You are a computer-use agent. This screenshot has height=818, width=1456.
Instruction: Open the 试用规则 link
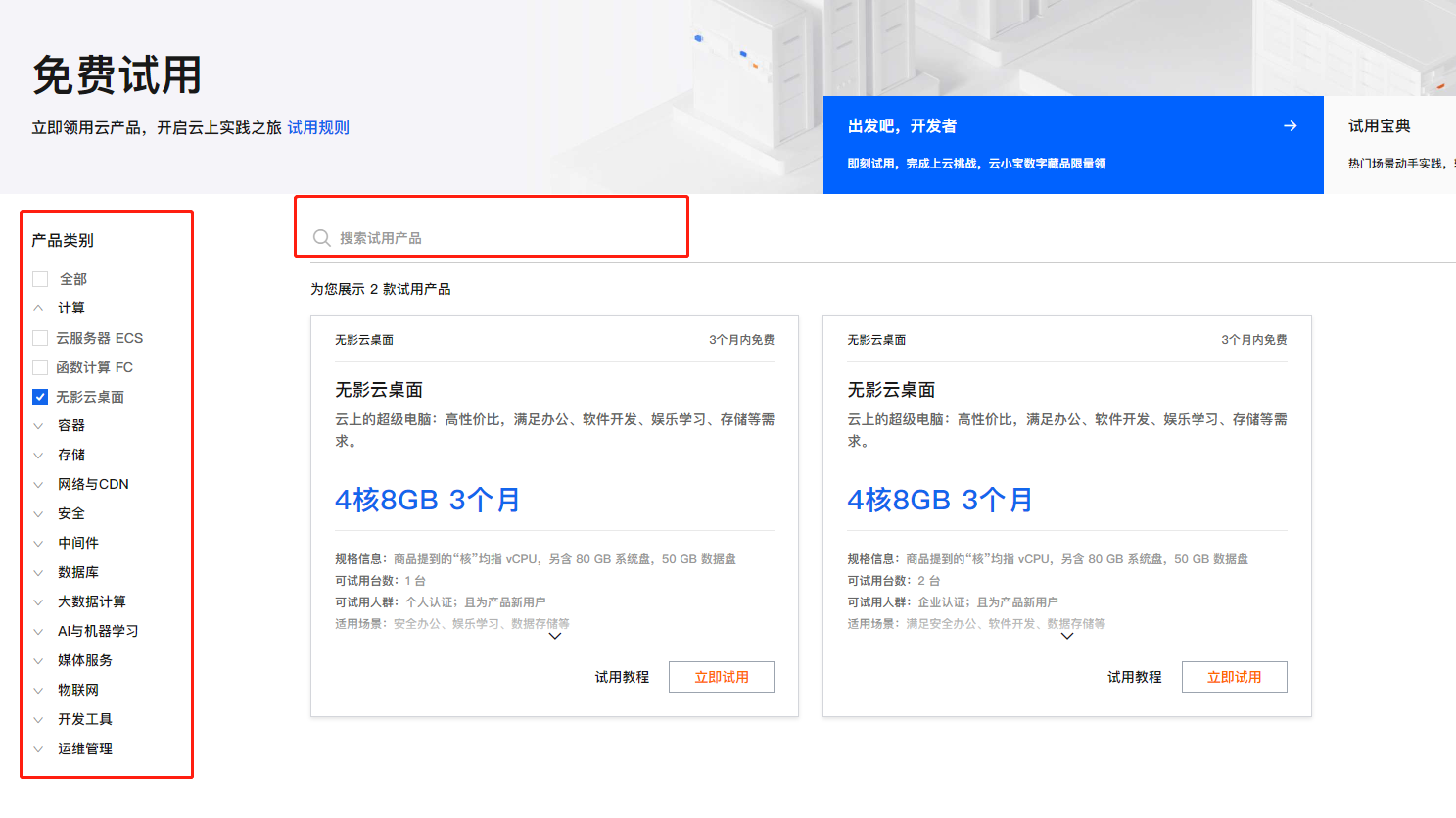(x=318, y=127)
